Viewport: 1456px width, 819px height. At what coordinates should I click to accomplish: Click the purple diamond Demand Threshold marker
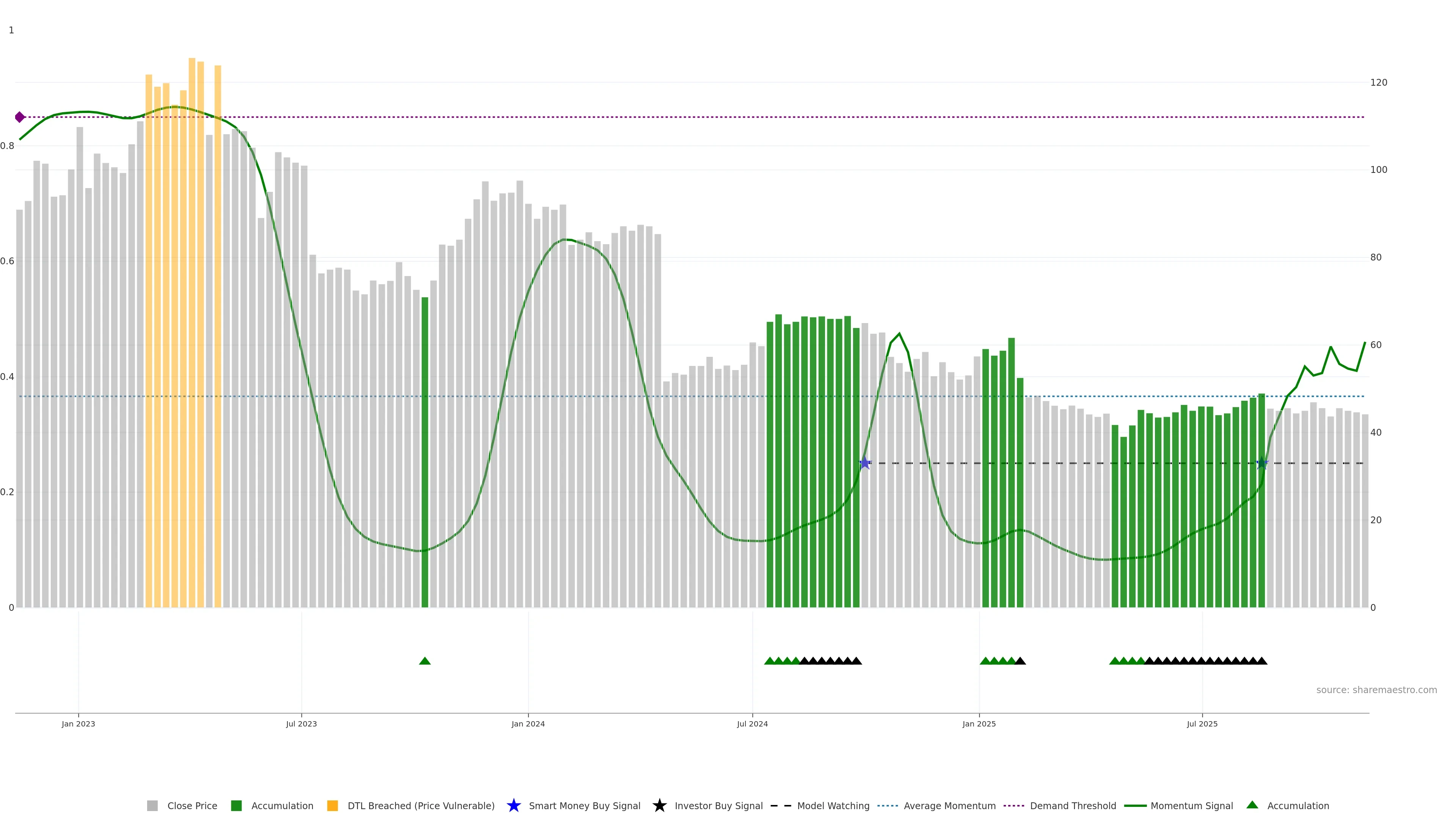[20, 117]
